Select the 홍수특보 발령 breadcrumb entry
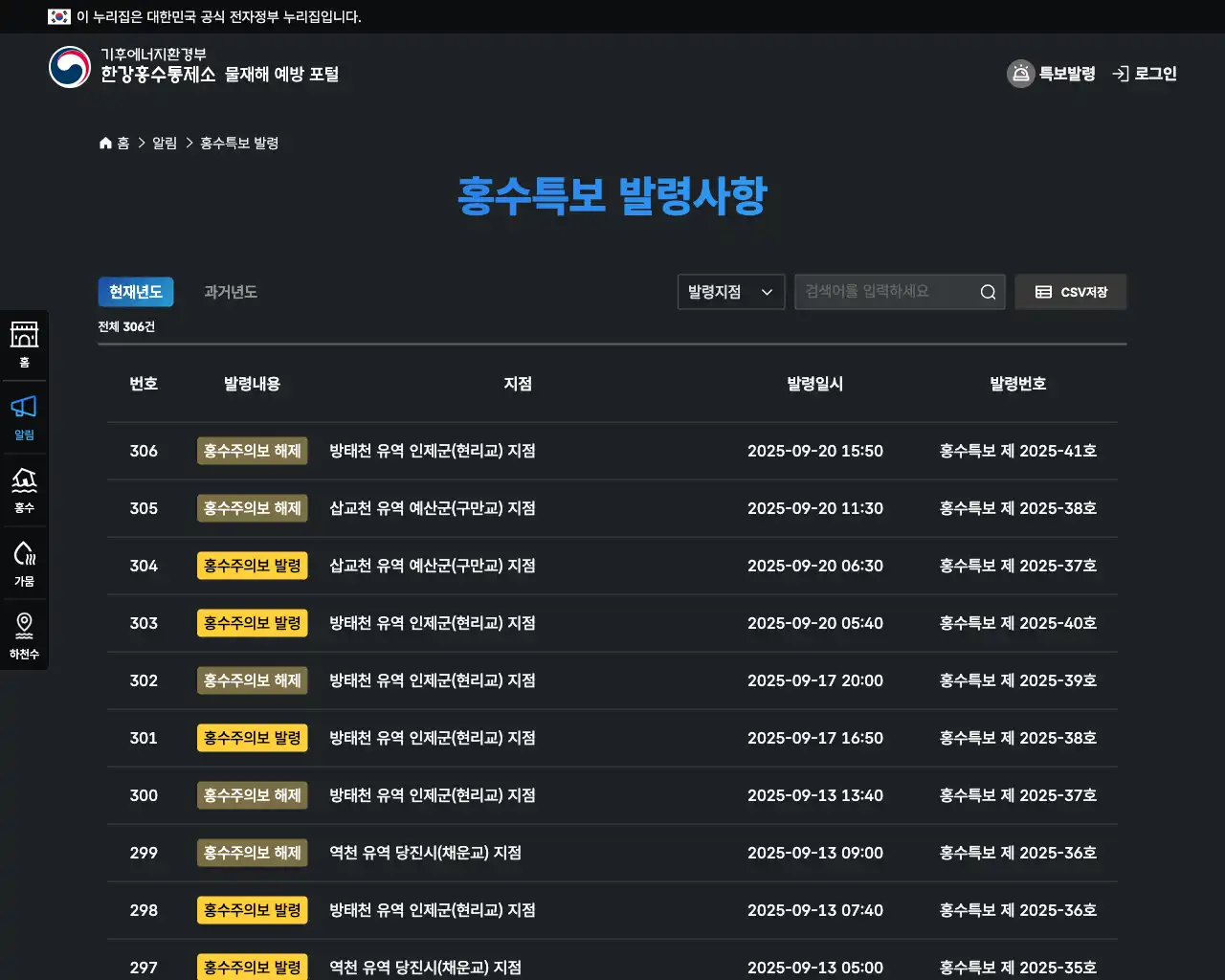Image resolution: width=1225 pixels, height=980 pixels. click(x=238, y=142)
